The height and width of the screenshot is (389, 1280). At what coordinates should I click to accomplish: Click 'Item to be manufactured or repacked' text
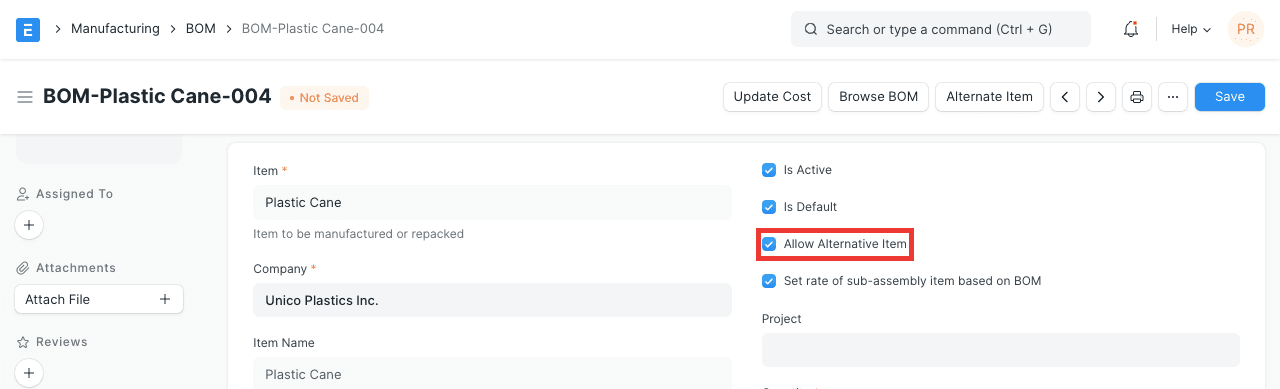coord(358,234)
